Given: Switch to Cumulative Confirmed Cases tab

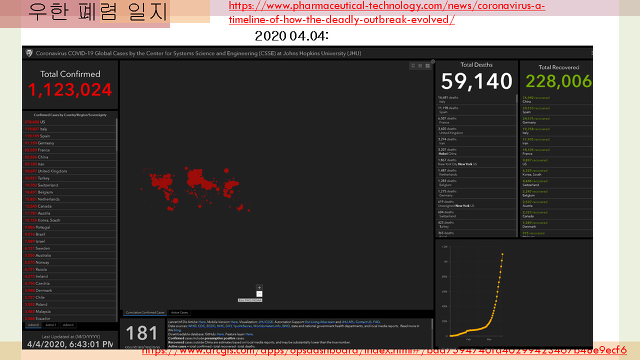Looking at the screenshot, I should point(145,313).
